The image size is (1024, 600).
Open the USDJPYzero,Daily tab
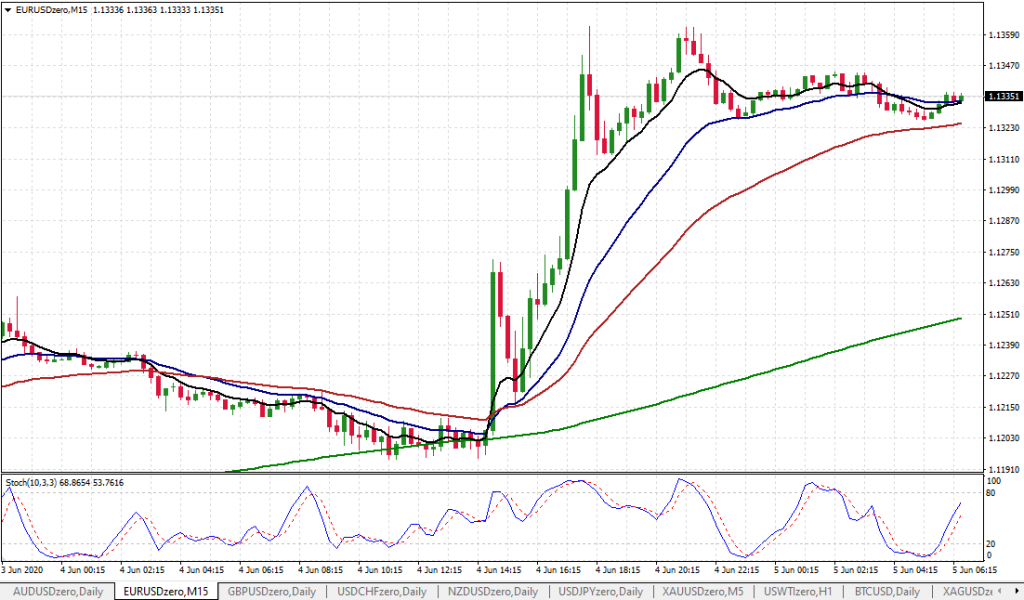pyautogui.click(x=603, y=591)
